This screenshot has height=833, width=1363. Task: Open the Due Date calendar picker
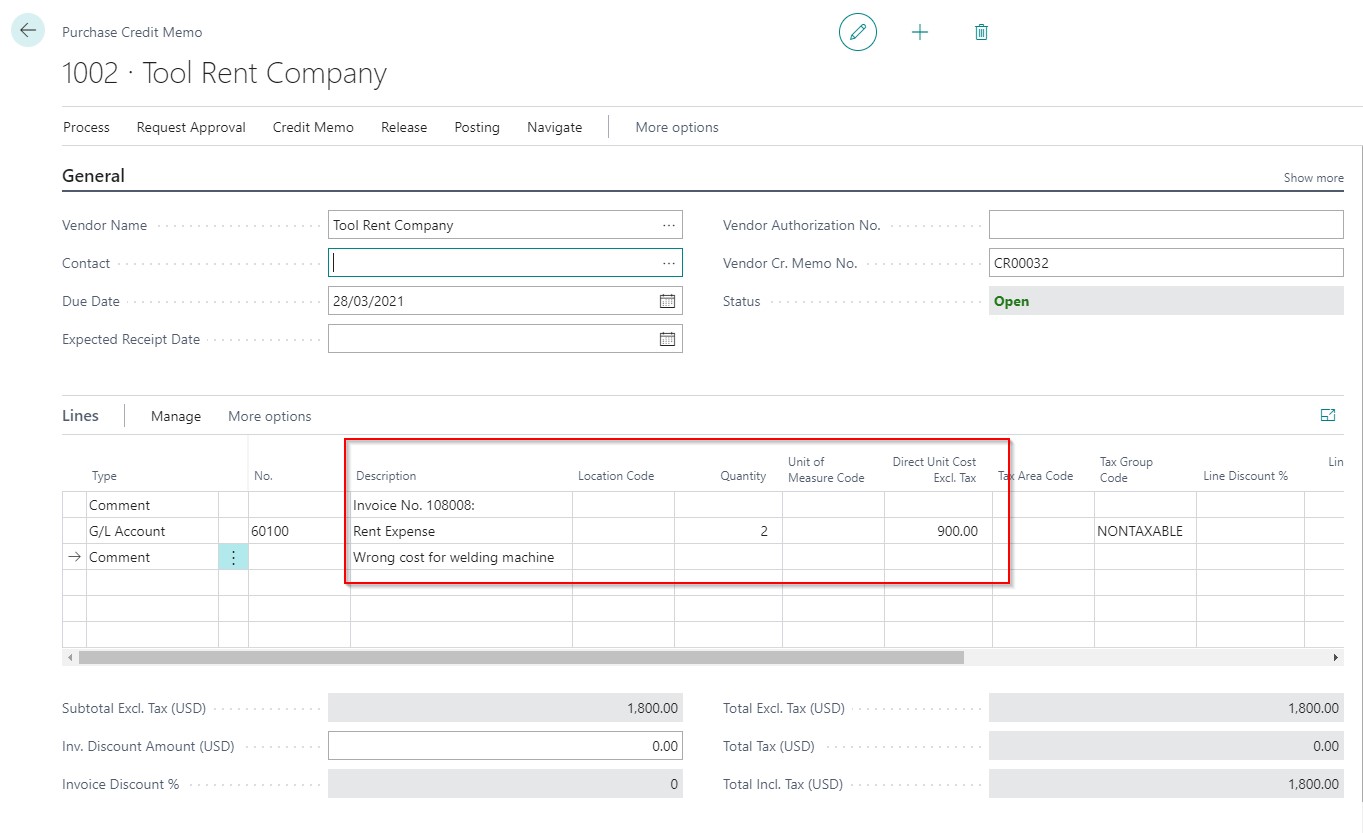click(667, 301)
